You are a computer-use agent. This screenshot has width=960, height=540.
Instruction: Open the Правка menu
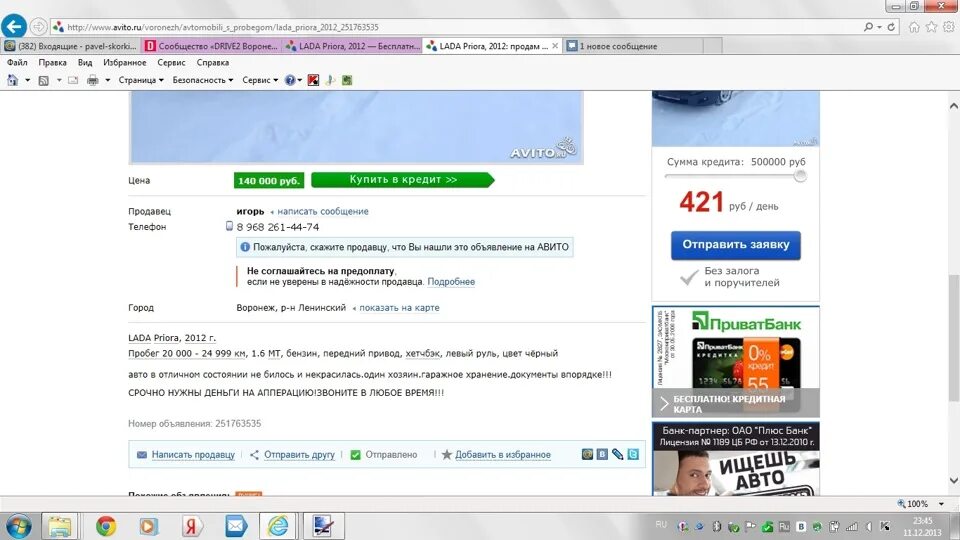52,62
